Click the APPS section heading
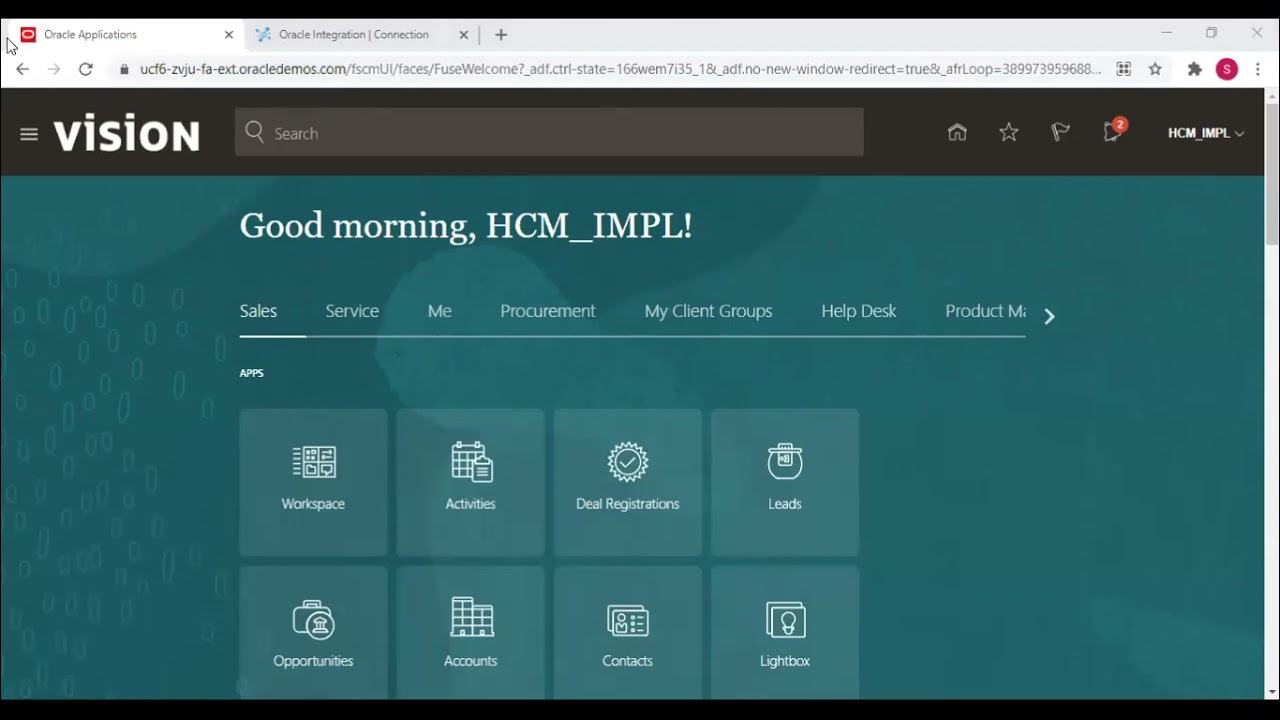Screen dimensions: 1280x720 pyautogui.click(x=252, y=373)
